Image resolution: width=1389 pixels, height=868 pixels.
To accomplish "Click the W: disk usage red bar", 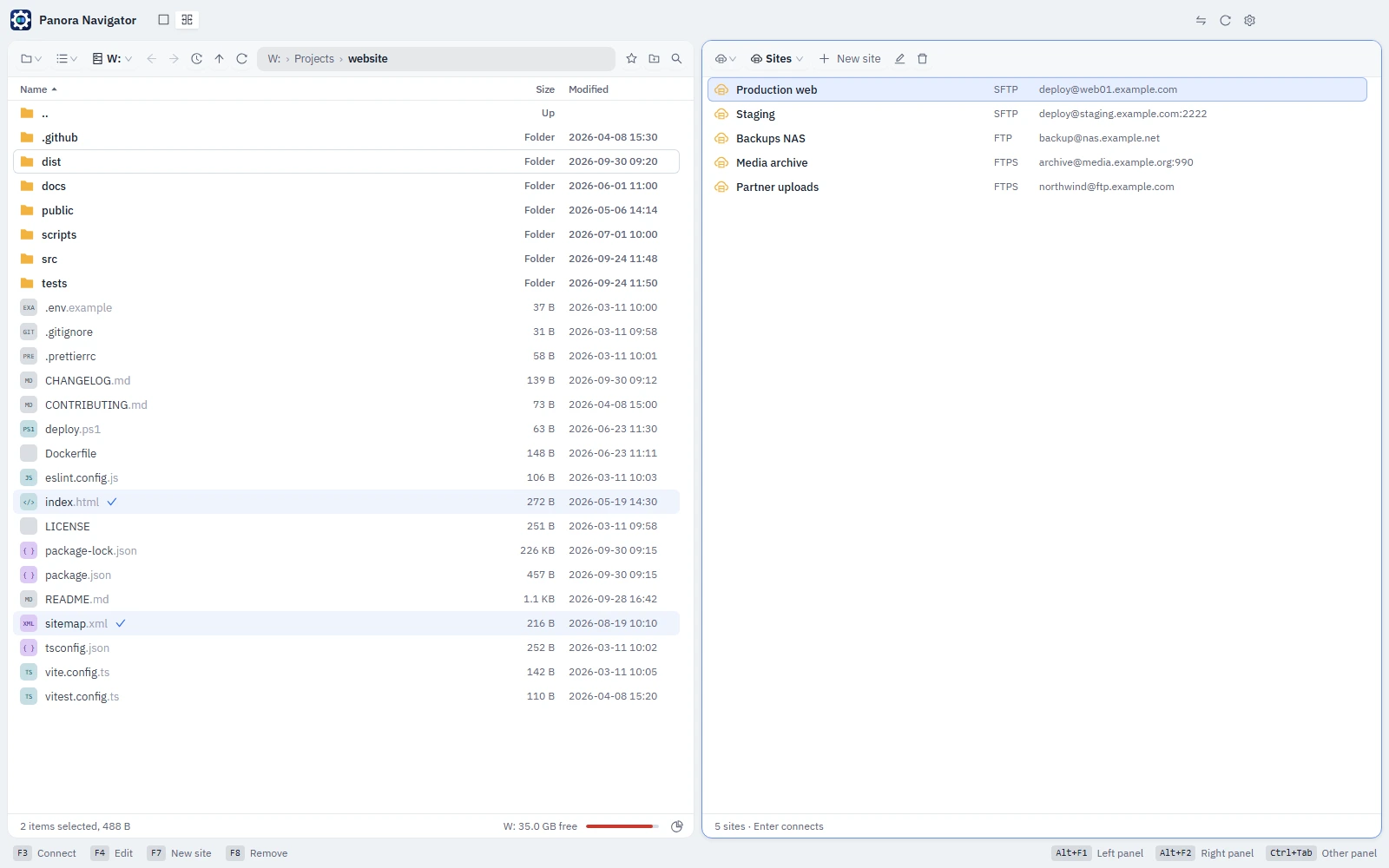I will 622,826.
